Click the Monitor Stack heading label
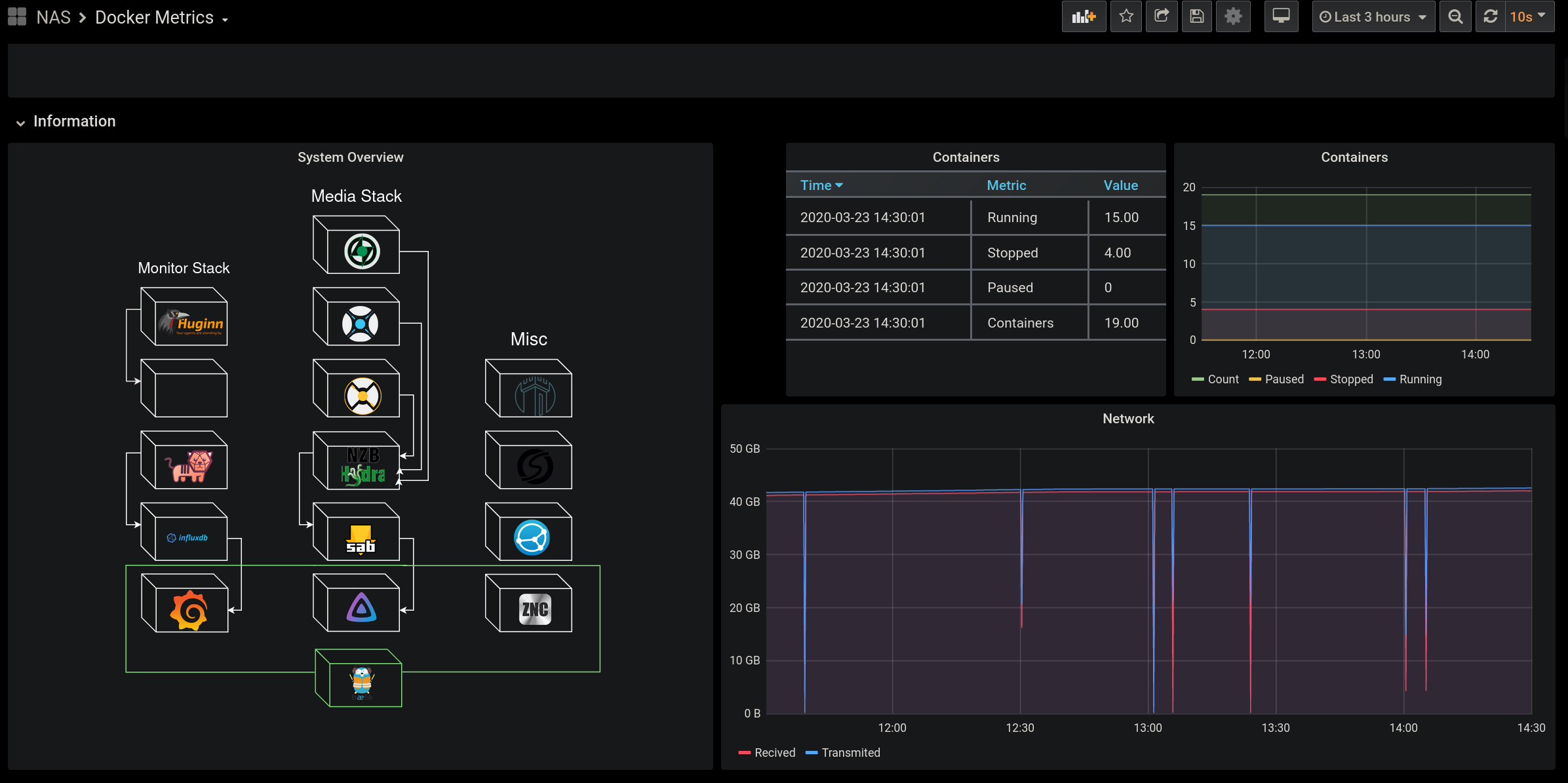Screen dimensions: 1568x783 184,268
